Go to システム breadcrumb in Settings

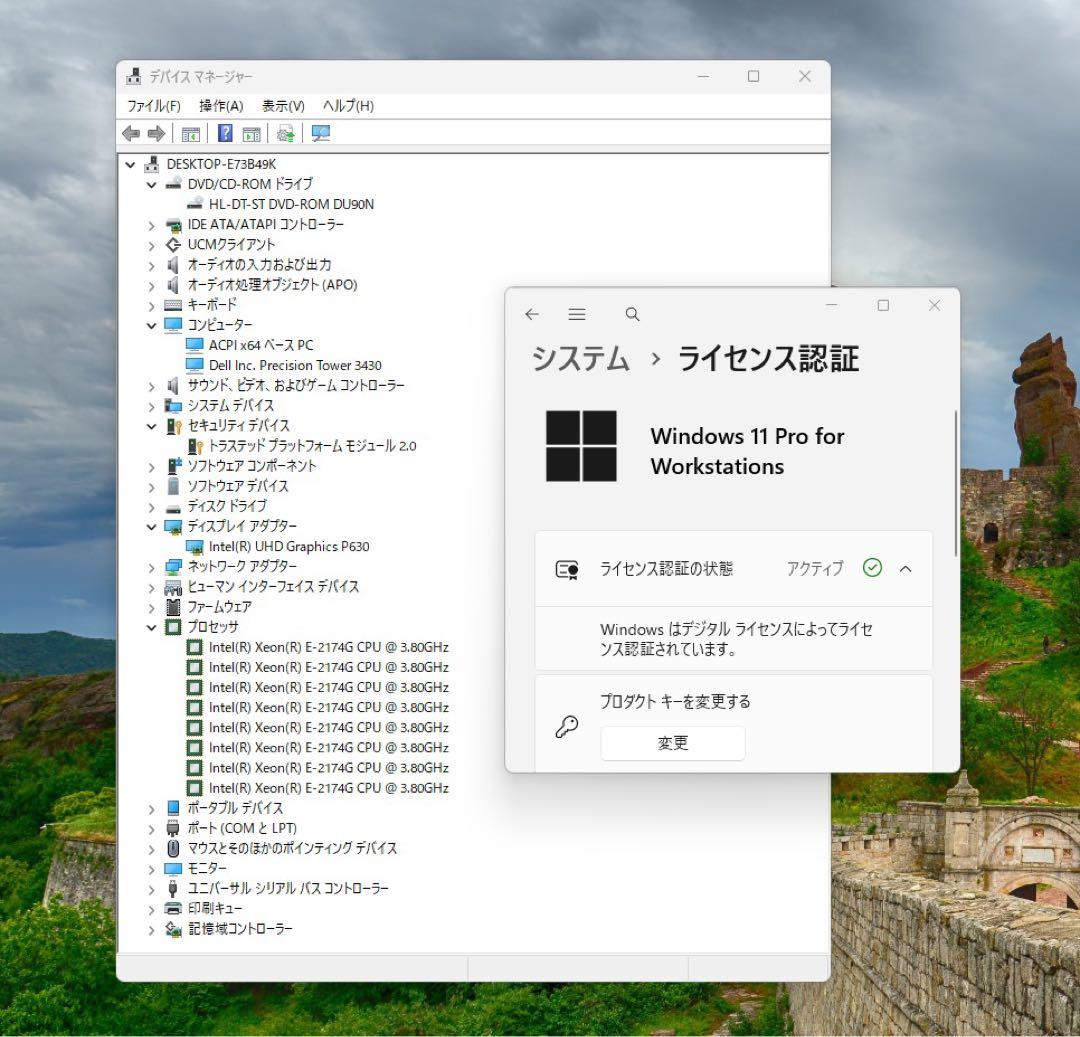coord(581,359)
